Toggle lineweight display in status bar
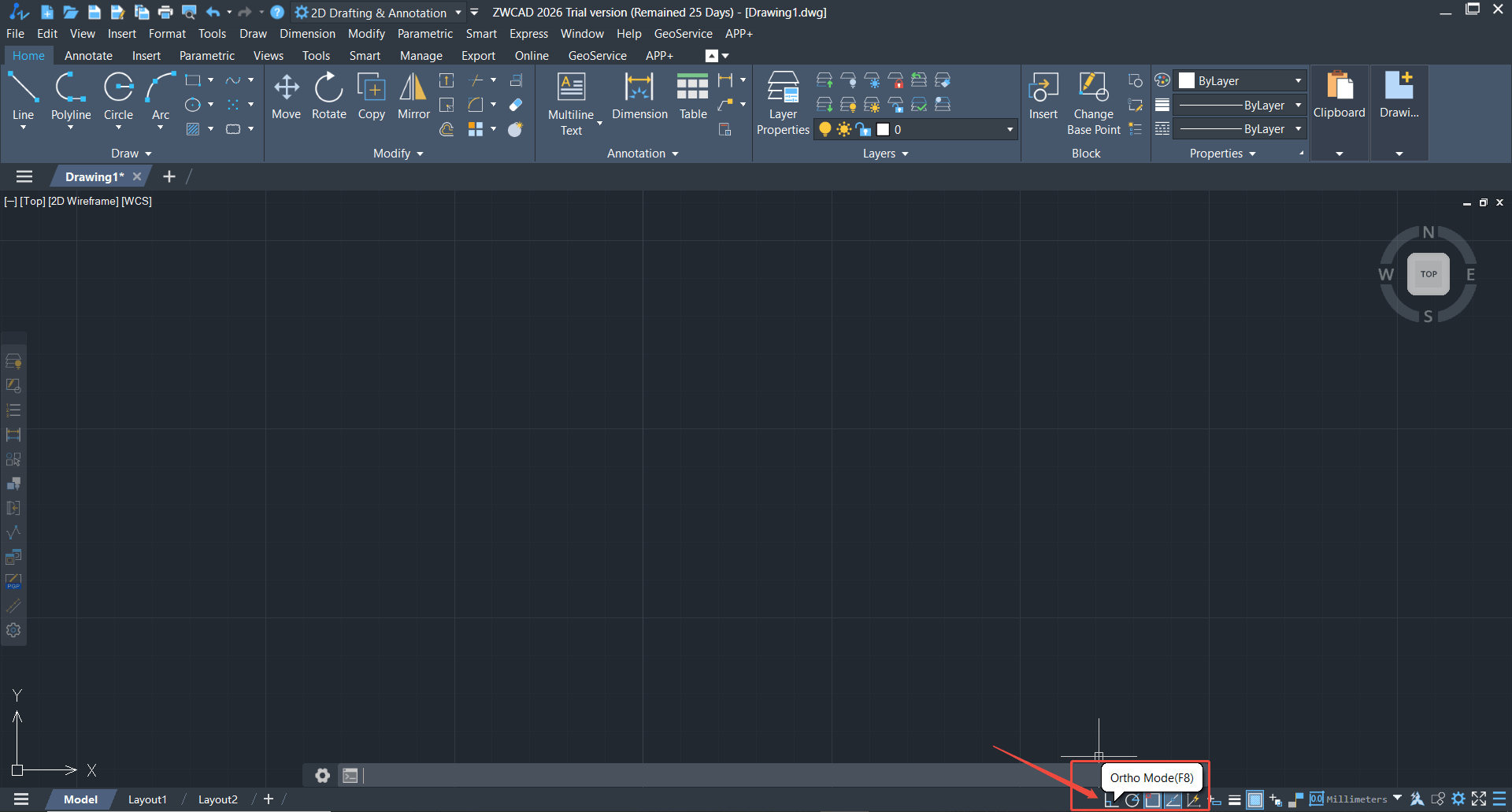 point(1235,800)
